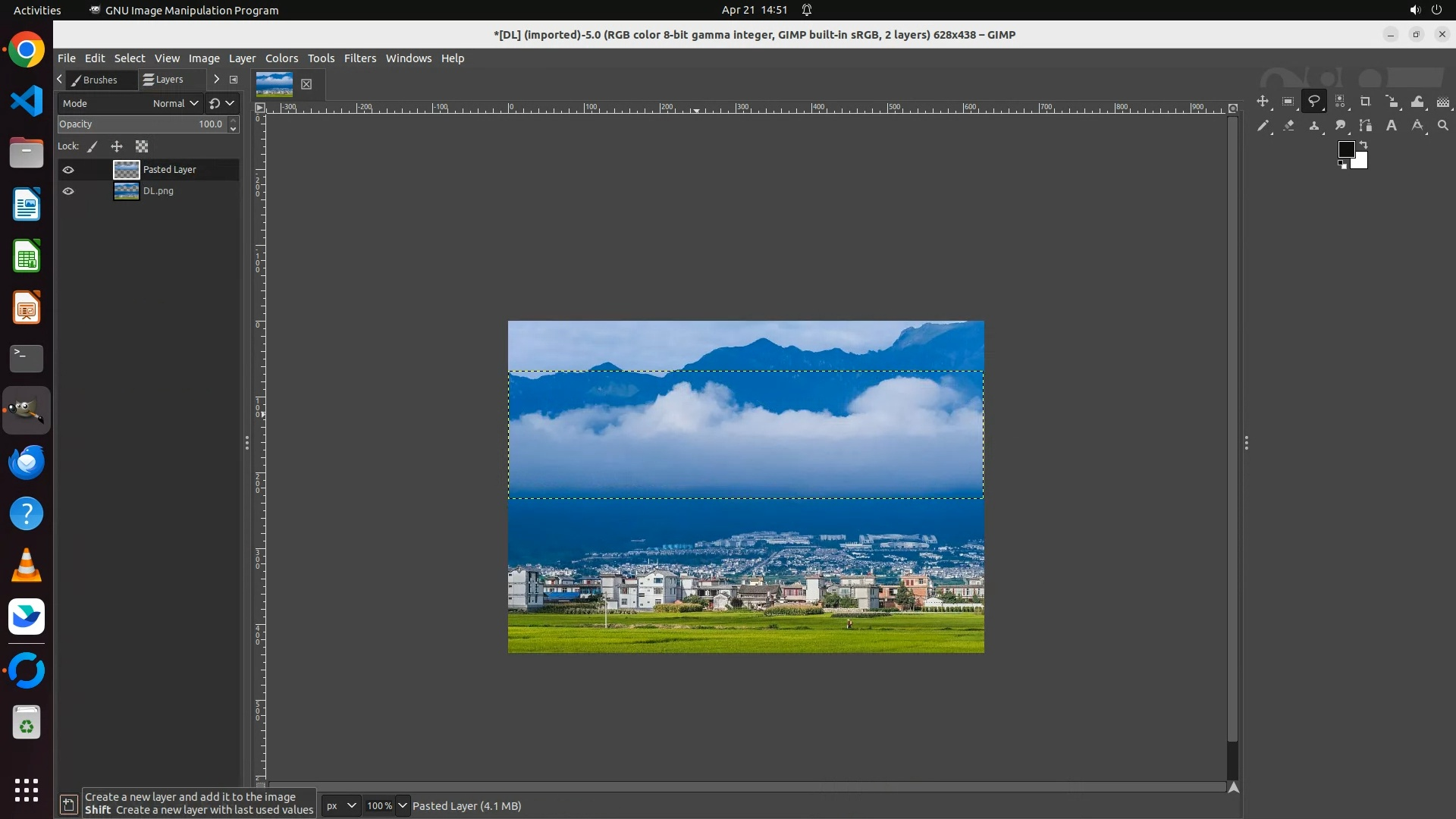
Task: Click the create new layer button
Action: (x=68, y=805)
